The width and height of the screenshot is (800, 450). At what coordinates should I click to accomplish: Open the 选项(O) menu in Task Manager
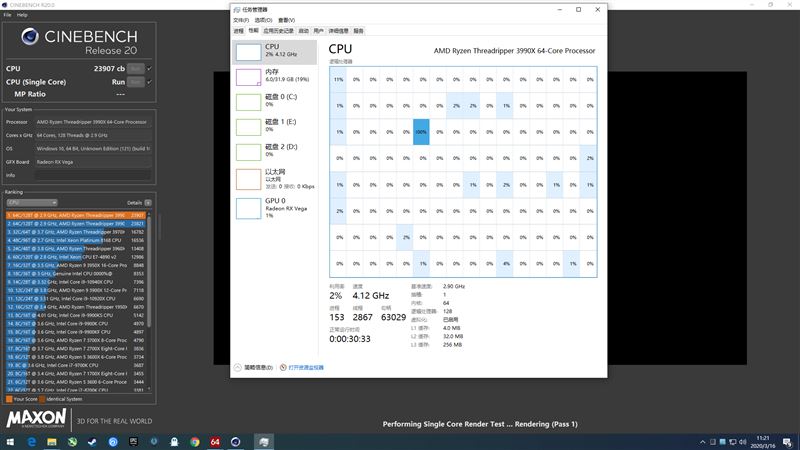263,20
